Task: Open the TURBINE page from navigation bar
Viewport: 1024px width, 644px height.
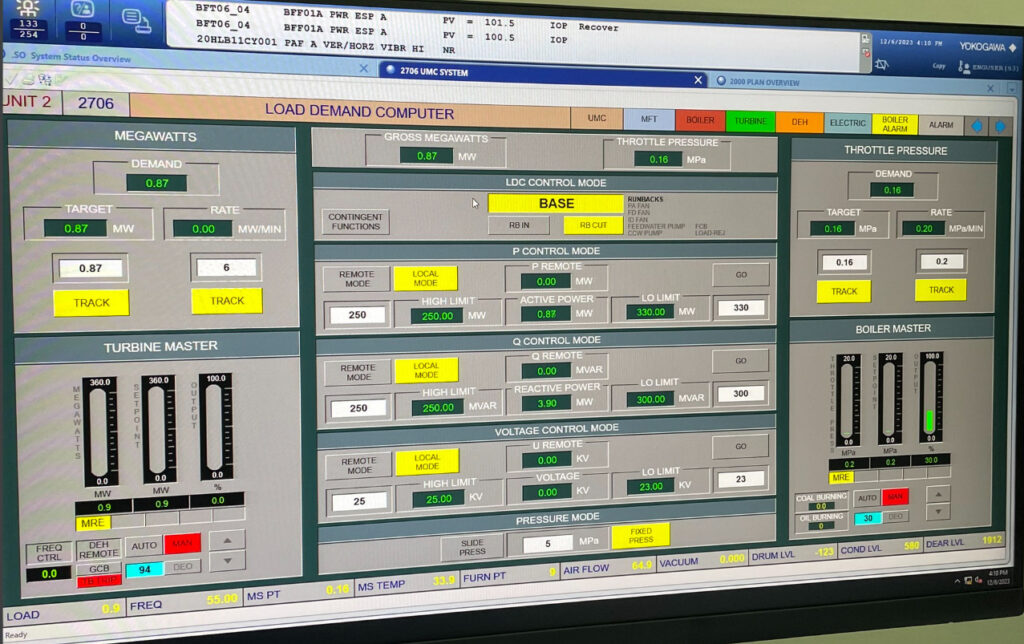Action: point(750,122)
